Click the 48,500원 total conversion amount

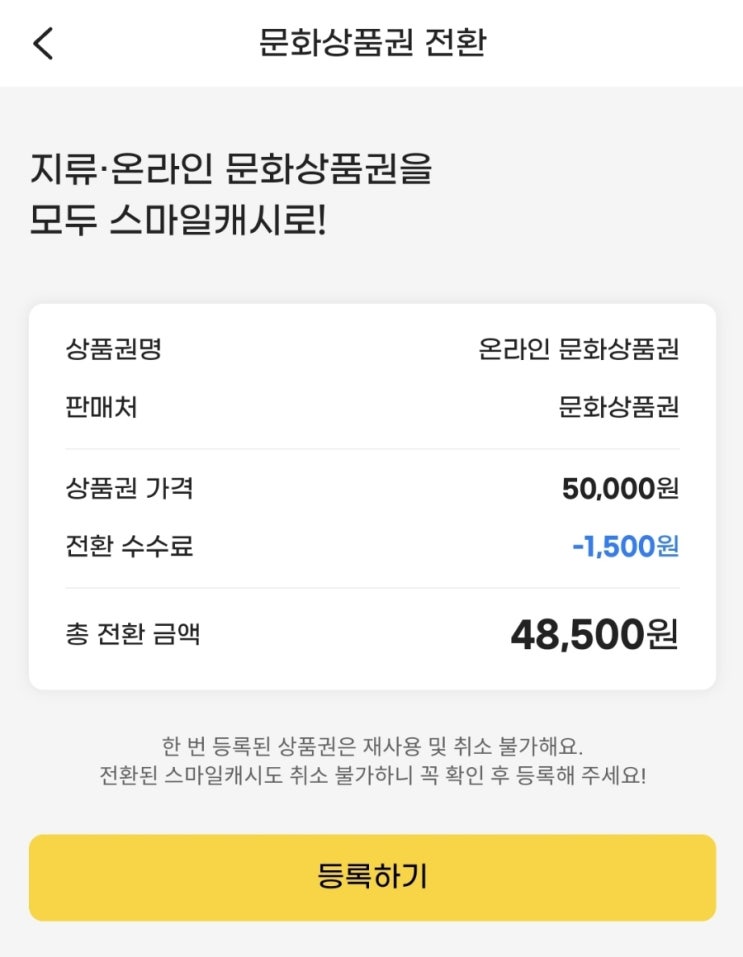click(x=594, y=634)
